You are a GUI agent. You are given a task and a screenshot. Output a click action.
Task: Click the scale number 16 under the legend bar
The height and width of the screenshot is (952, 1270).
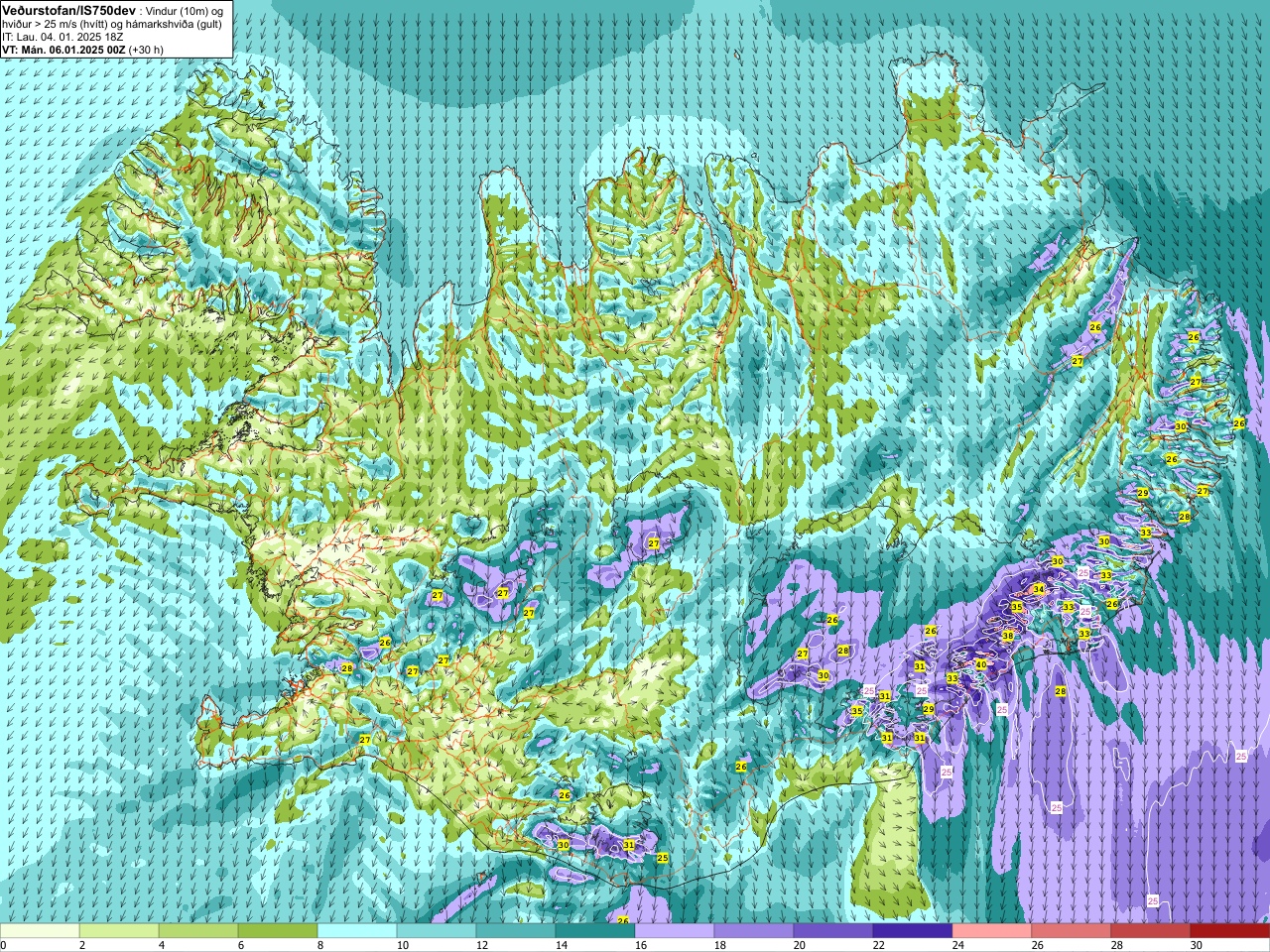642,946
